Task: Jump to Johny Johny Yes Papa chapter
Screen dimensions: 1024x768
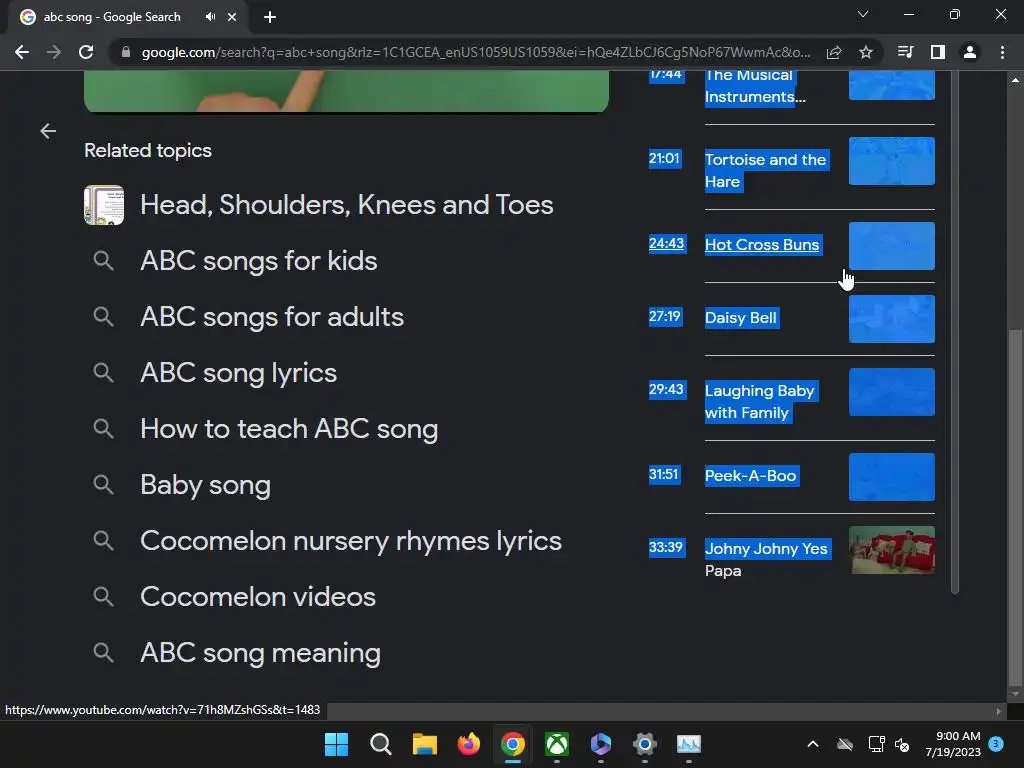Action: (x=766, y=560)
